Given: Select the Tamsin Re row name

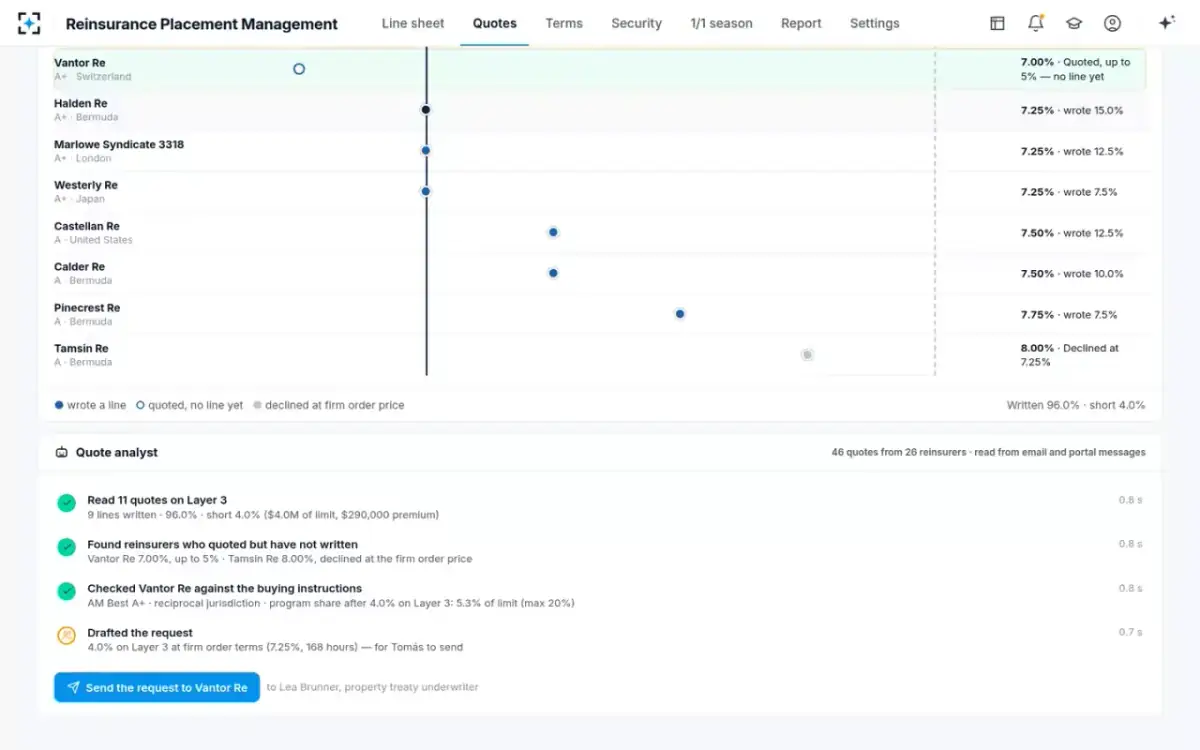Looking at the screenshot, I should (82, 348).
